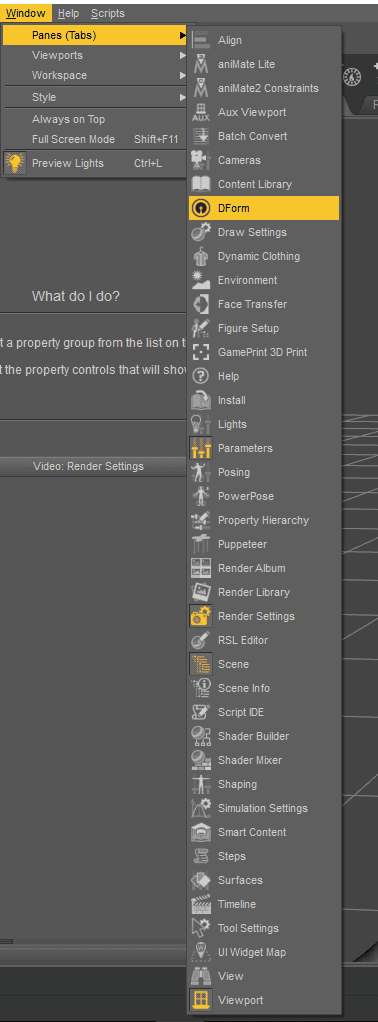378x1022 pixels.
Task: Click the RSL Editor icon
Action: tap(201, 640)
